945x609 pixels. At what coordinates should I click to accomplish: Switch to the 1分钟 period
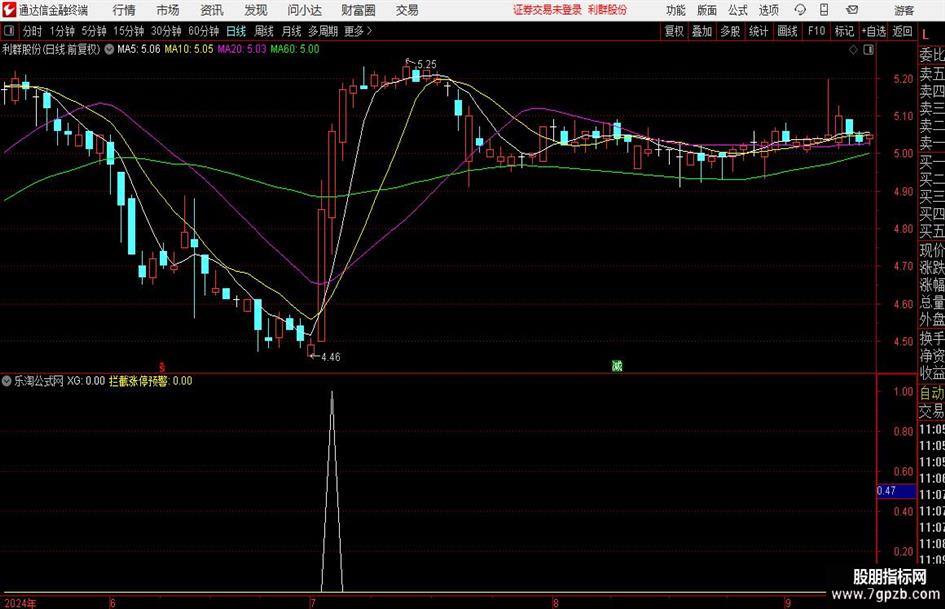coord(62,31)
